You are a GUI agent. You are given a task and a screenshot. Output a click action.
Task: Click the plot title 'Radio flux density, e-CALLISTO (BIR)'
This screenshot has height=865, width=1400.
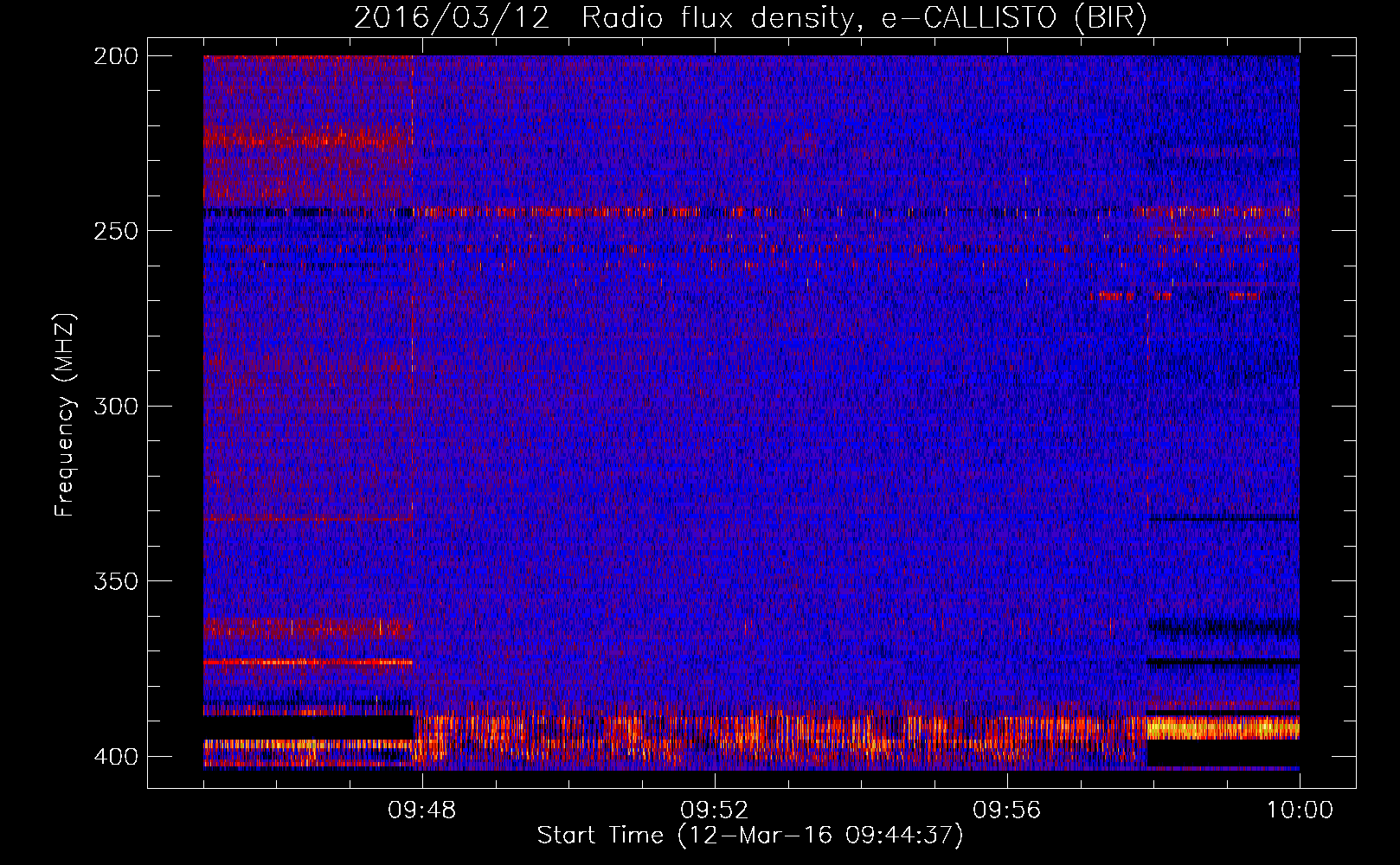click(864, 18)
